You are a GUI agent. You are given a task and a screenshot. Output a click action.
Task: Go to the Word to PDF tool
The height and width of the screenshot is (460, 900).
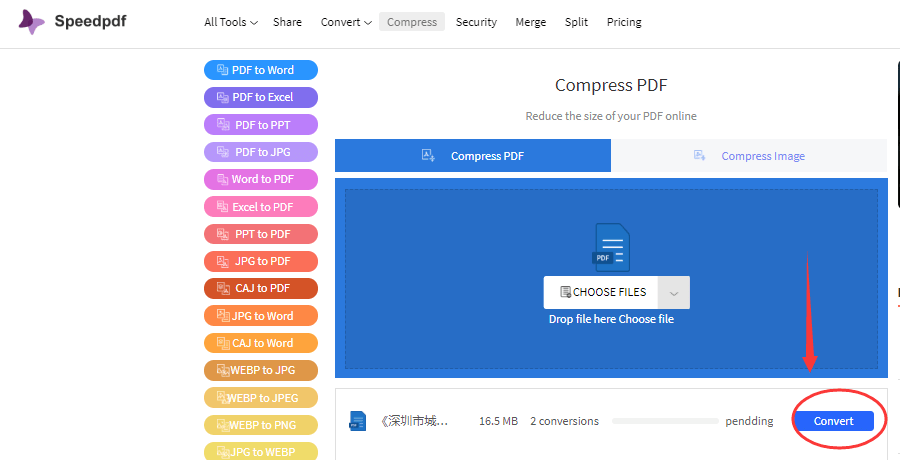coord(261,179)
